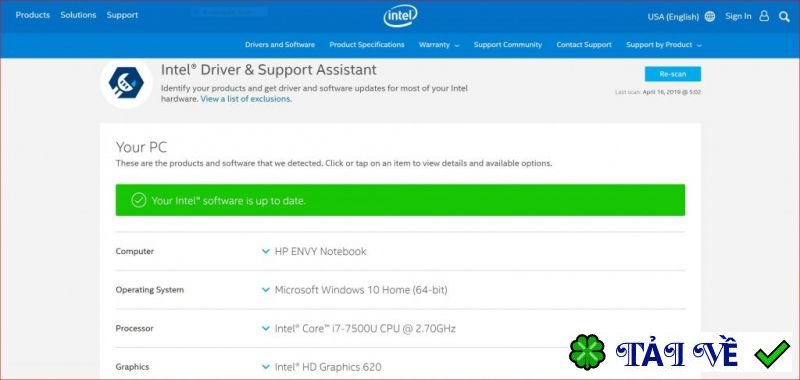The image size is (800, 380).
Task: Expand Support by Product dropdown
Action: click(664, 45)
